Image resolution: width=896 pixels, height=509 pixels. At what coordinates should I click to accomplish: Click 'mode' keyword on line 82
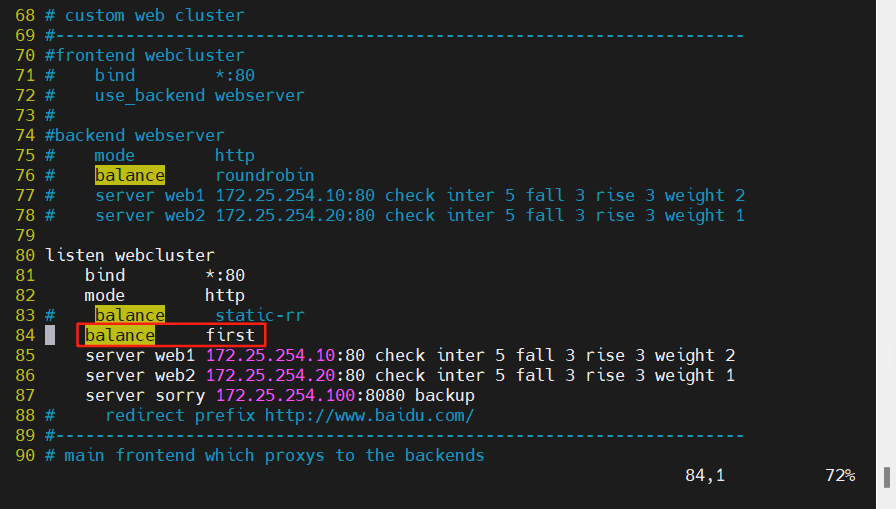(105, 295)
